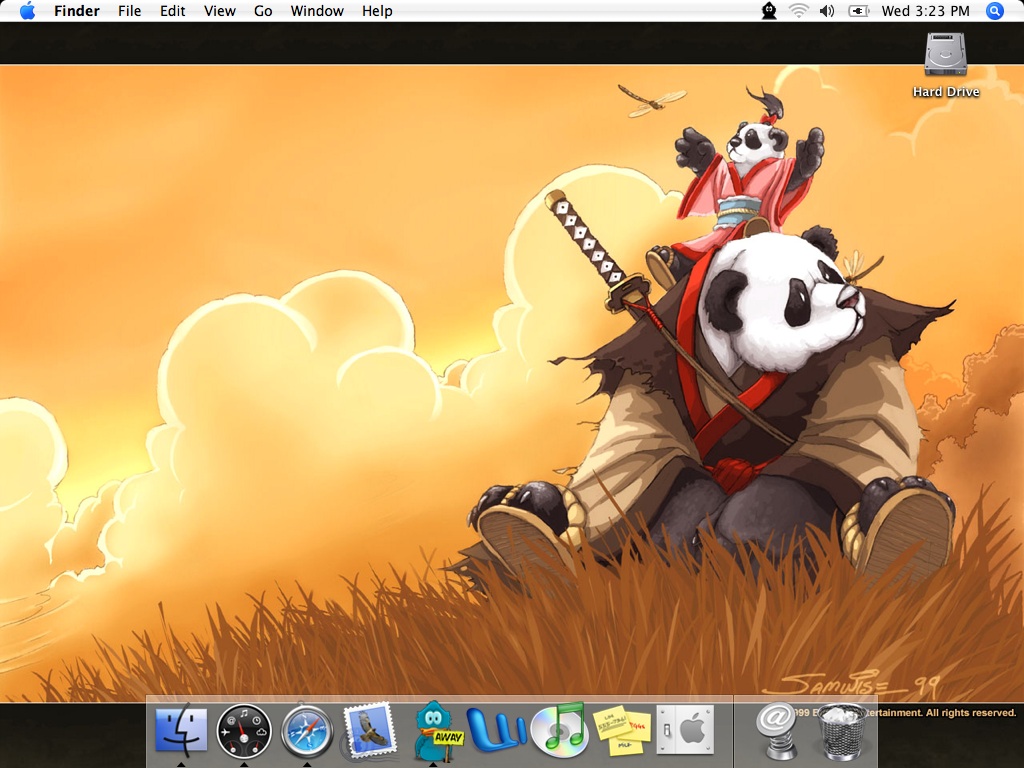
Task: Open the Finder application menu
Action: [x=77, y=10]
